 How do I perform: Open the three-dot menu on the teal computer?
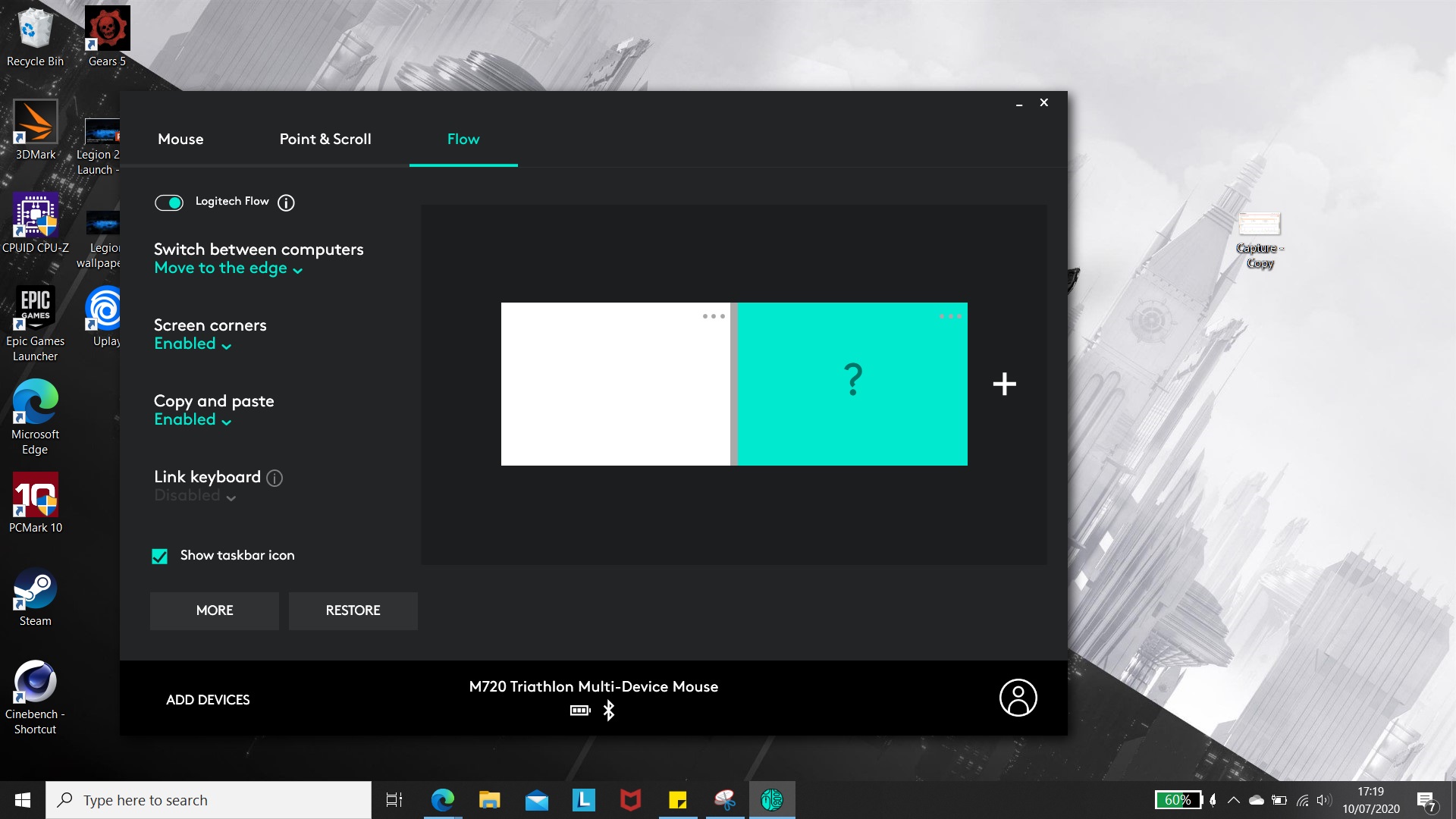[950, 316]
